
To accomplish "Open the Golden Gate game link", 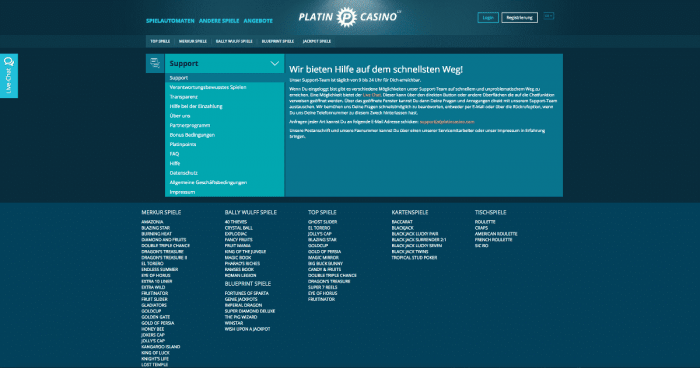I will [155, 317].
